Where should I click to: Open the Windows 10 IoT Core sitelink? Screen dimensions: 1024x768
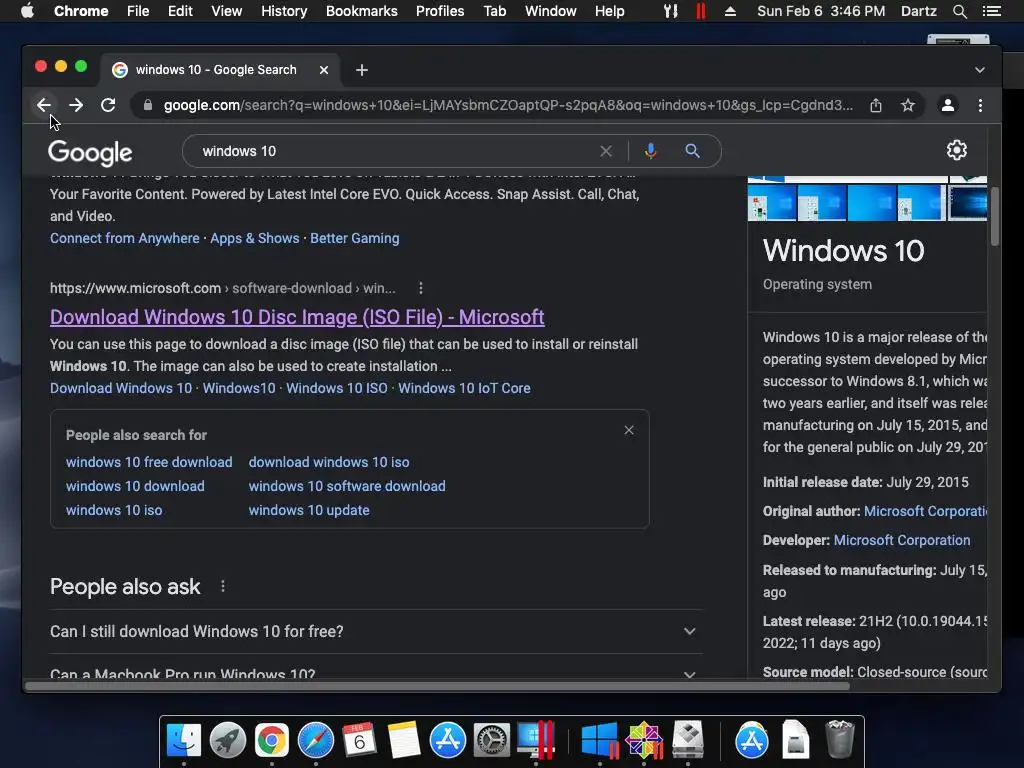coord(464,388)
